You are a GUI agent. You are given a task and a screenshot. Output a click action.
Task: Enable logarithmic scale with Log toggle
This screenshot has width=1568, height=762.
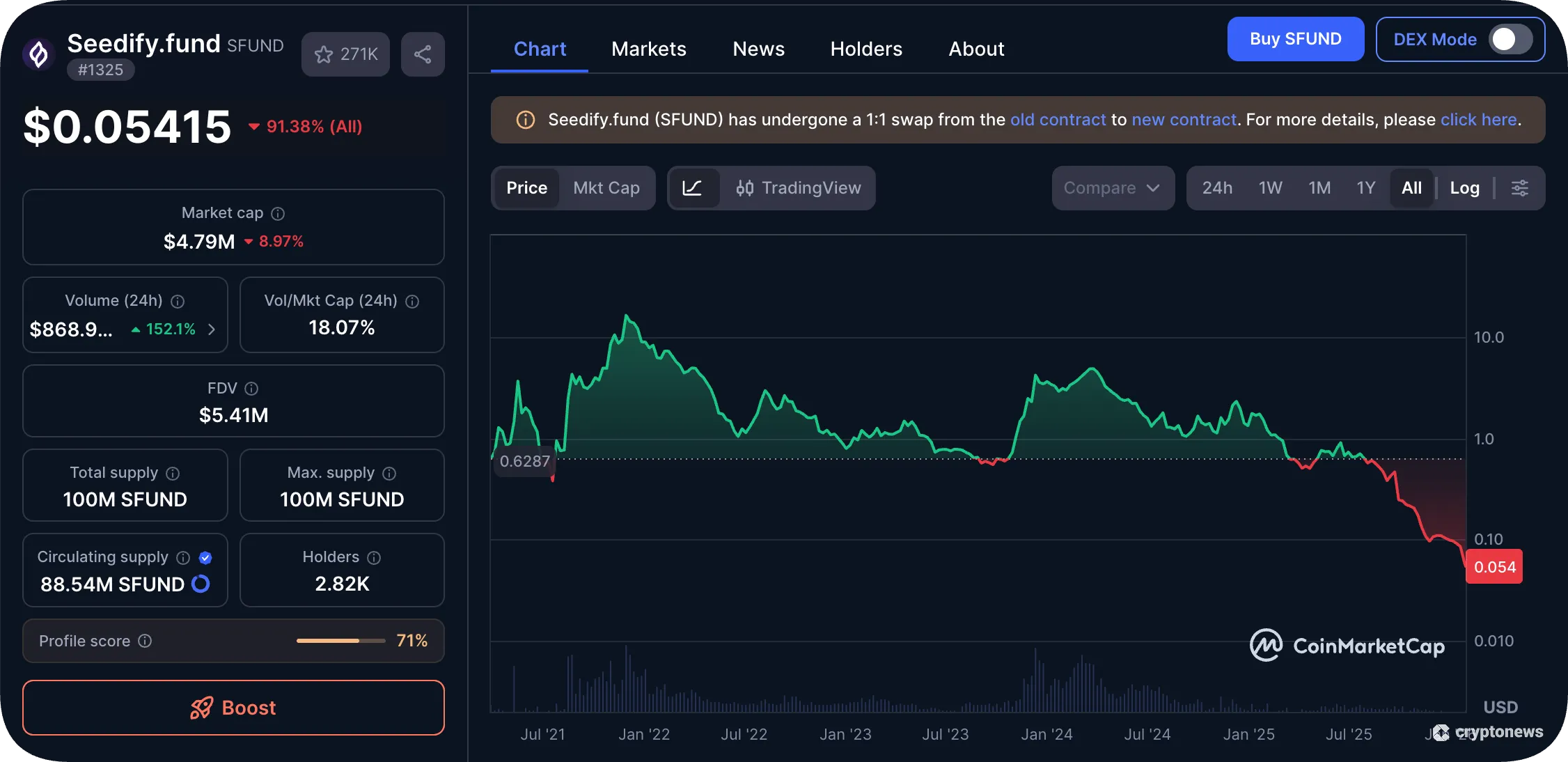1465,188
